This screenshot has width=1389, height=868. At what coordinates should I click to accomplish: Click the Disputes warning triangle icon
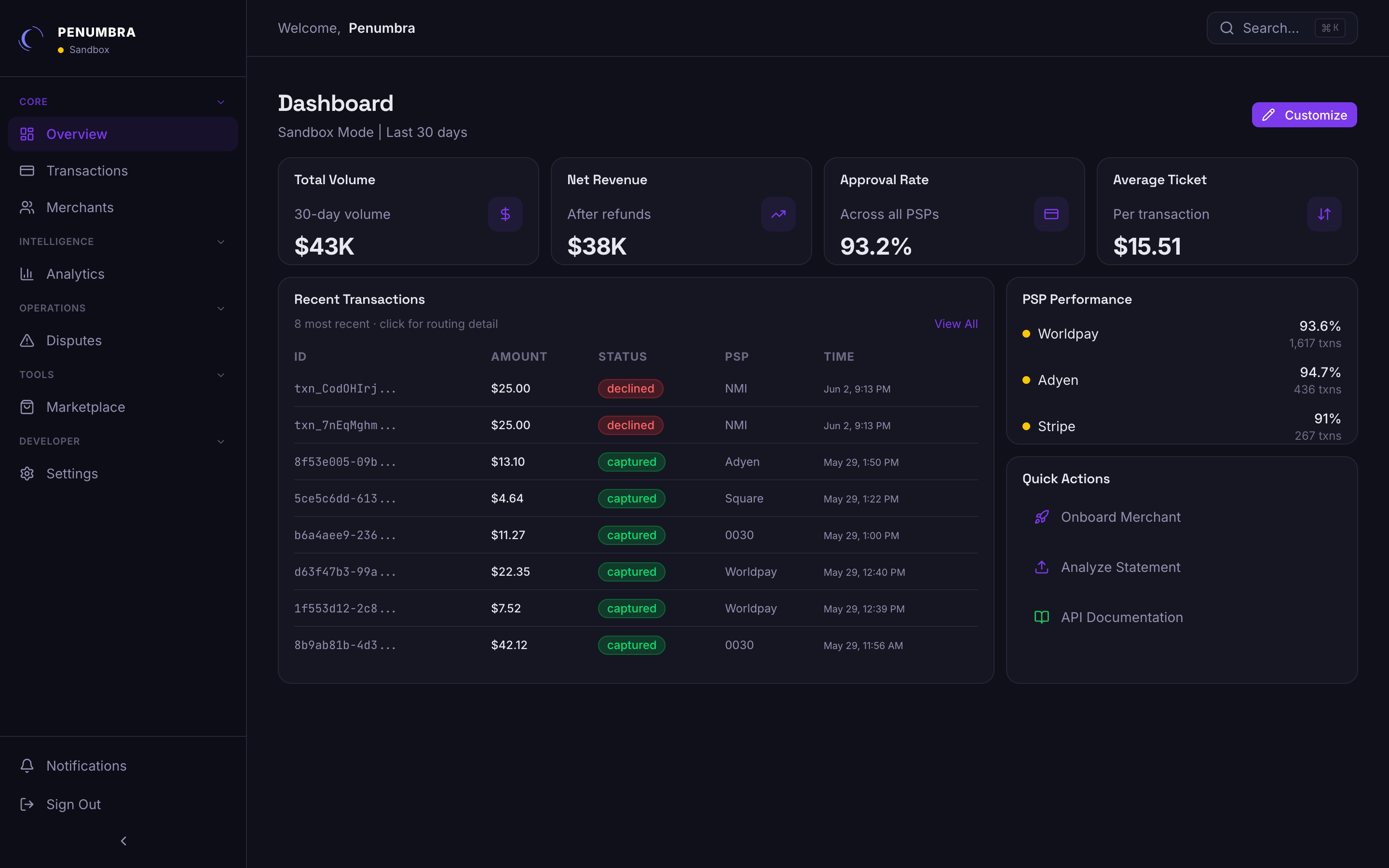click(x=27, y=340)
